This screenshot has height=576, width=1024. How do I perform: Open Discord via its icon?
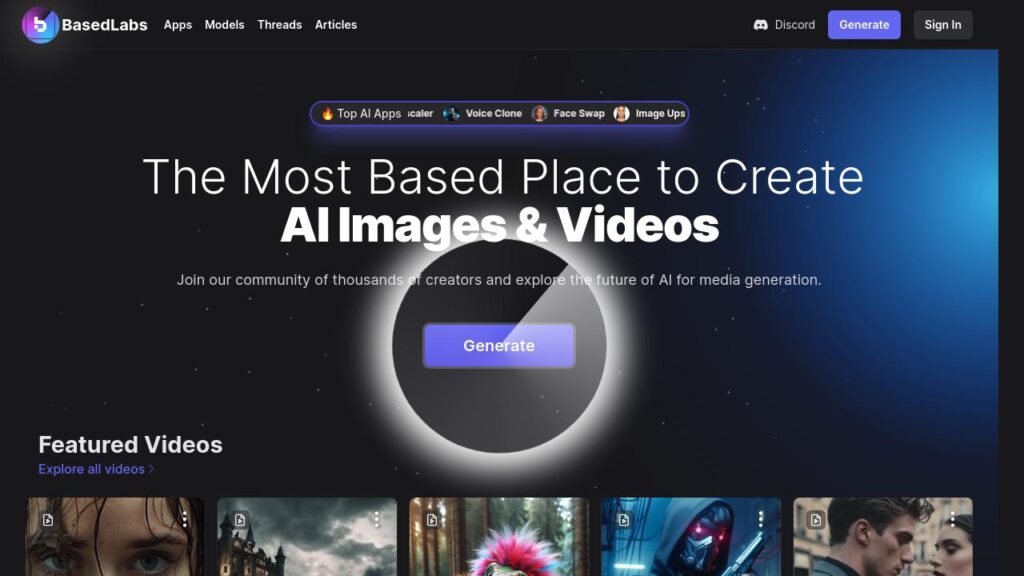[x=761, y=25]
